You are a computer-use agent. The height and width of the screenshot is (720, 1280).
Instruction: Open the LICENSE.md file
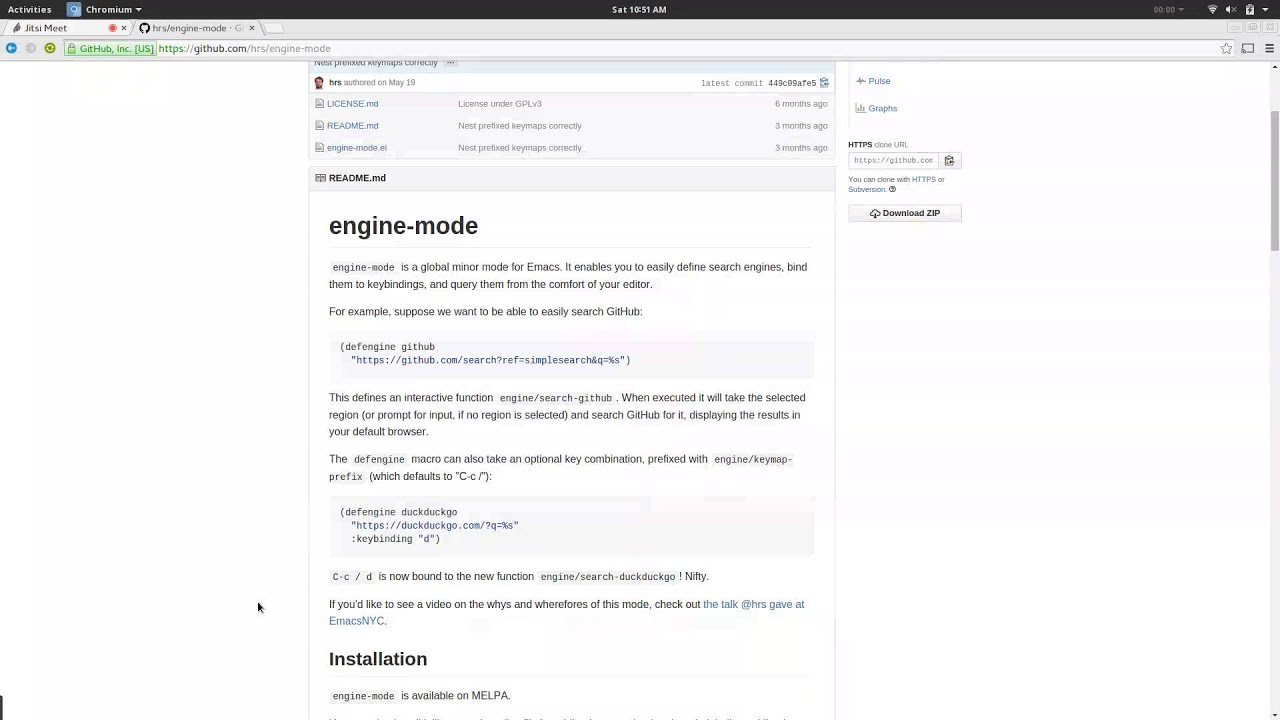352,104
